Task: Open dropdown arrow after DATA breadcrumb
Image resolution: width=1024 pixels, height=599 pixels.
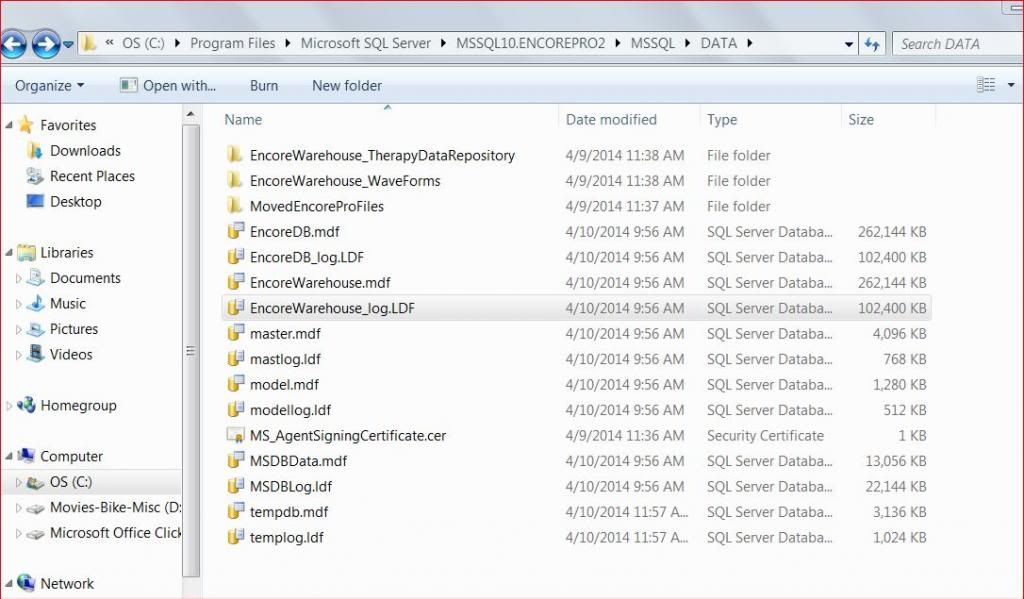Action: coord(750,44)
